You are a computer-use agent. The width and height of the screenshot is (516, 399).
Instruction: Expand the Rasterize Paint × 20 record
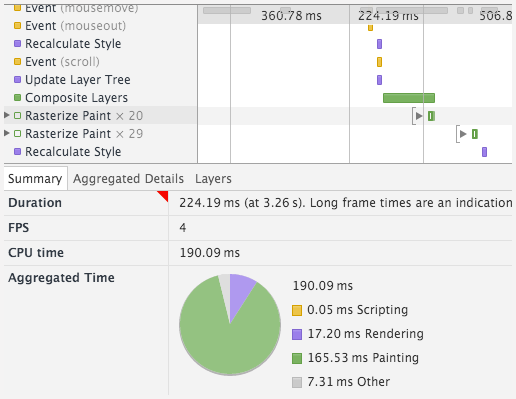[x=6, y=115]
